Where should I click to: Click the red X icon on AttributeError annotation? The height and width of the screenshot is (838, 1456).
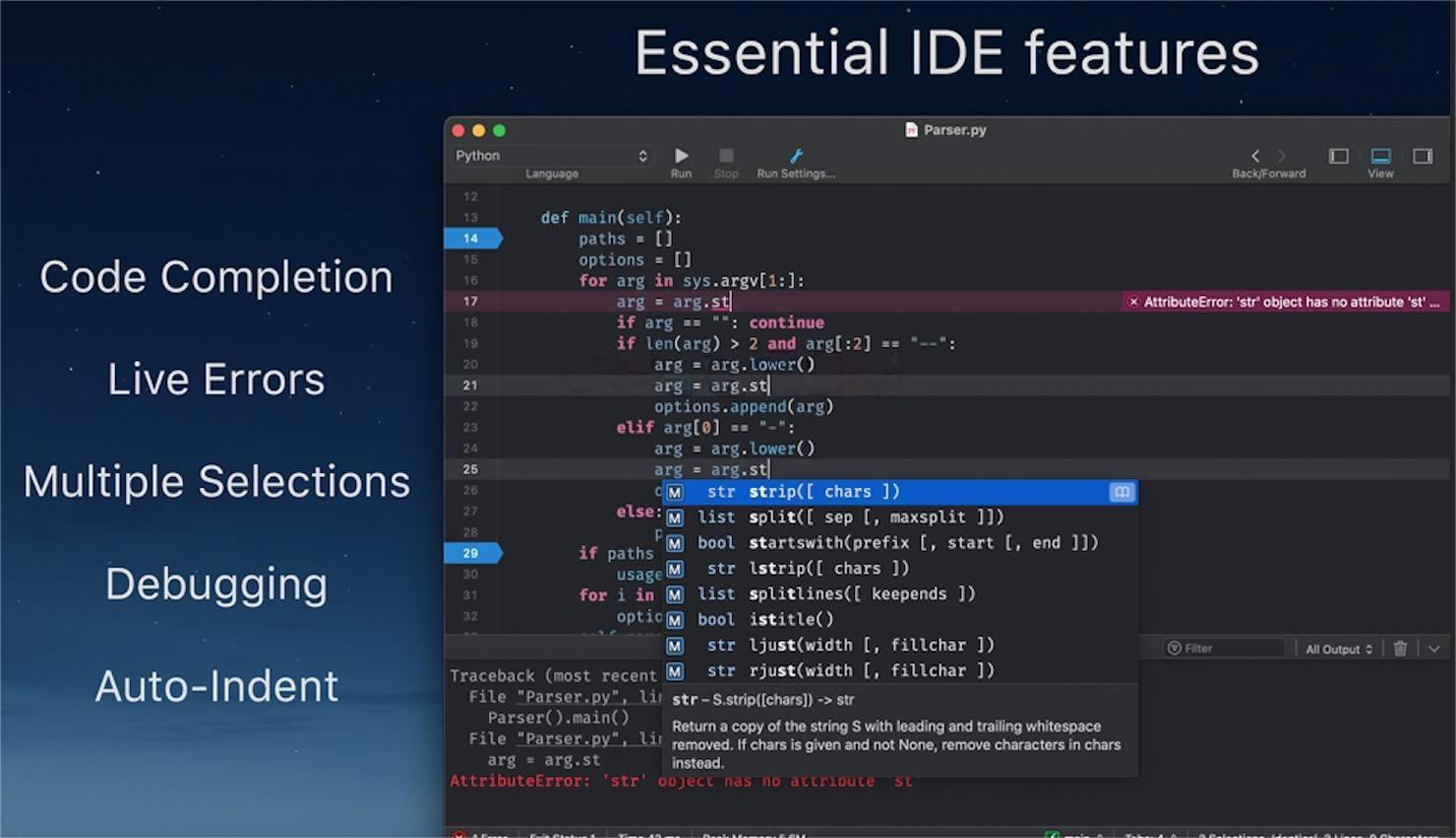pos(1133,302)
